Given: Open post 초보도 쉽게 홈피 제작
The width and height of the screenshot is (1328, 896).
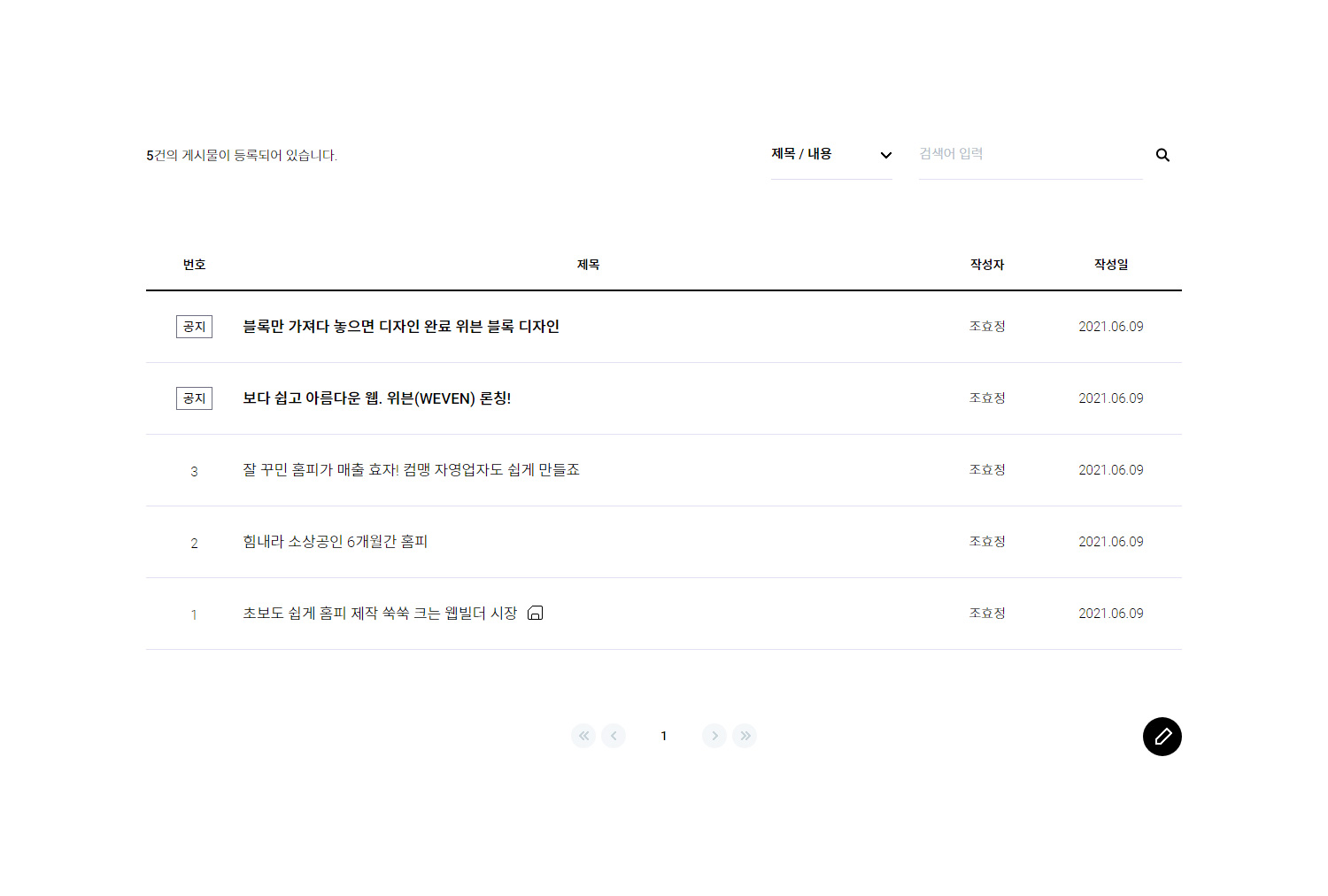Looking at the screenshot, I should (380, 614).
